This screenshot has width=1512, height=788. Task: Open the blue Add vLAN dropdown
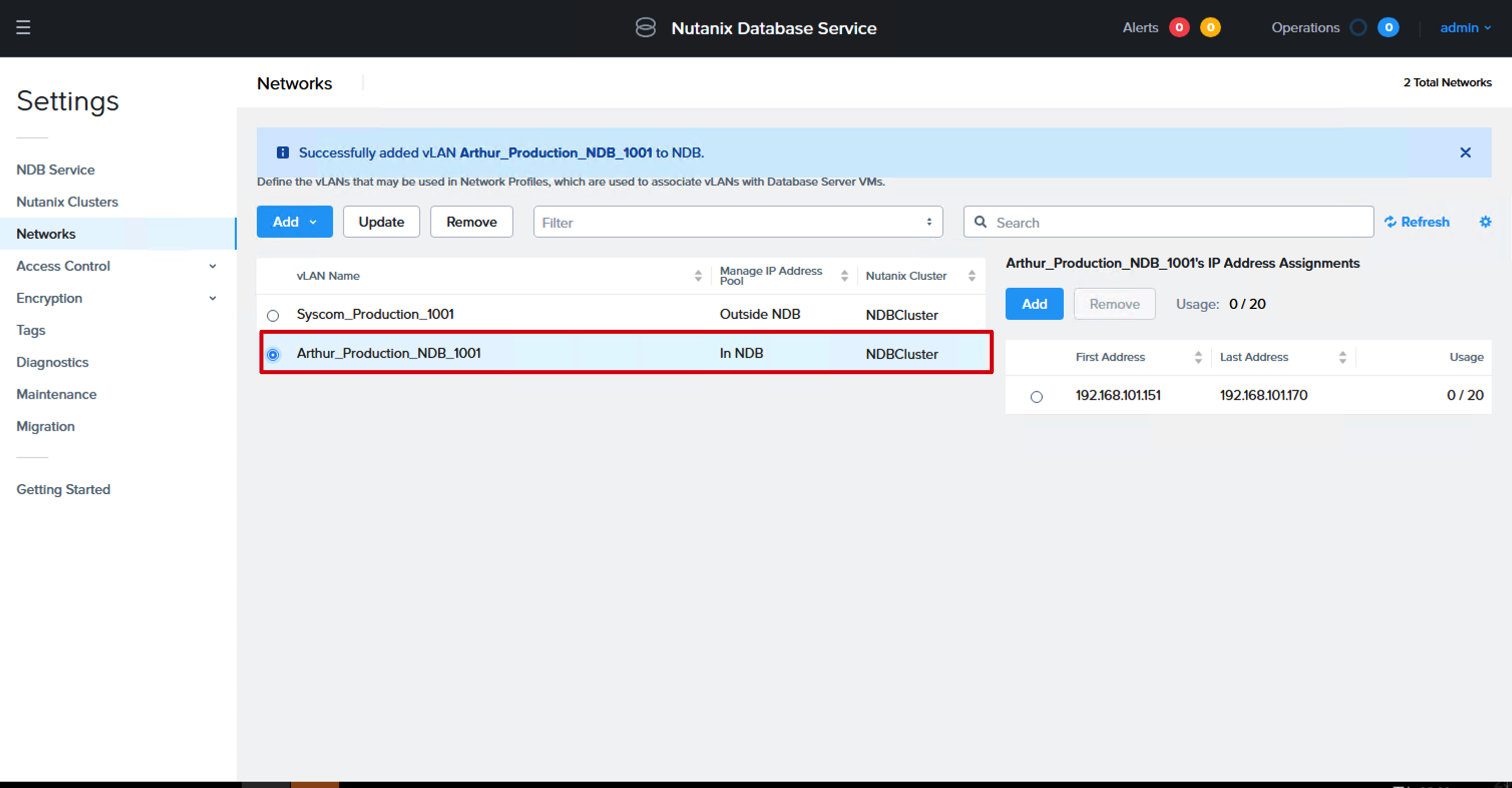(295, 222)
